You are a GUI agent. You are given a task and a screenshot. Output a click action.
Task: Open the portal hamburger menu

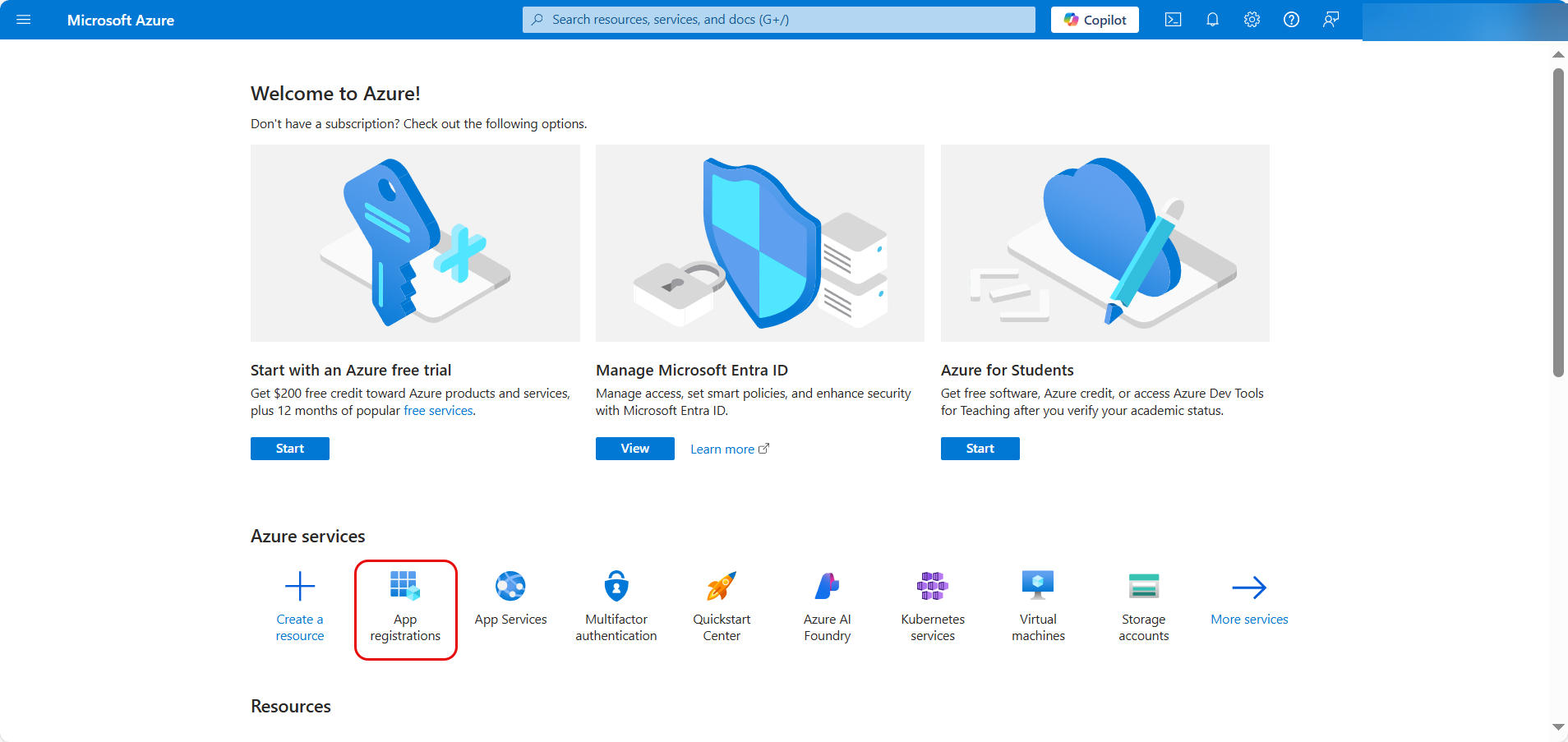click(x=24, y=20)
